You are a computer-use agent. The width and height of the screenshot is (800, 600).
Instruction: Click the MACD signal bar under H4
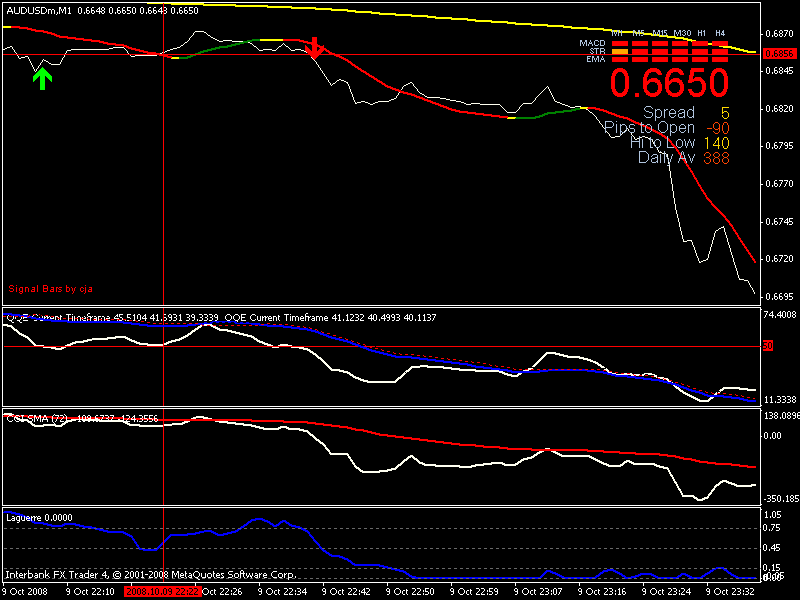pyautogui.click(x=720, y=44)
